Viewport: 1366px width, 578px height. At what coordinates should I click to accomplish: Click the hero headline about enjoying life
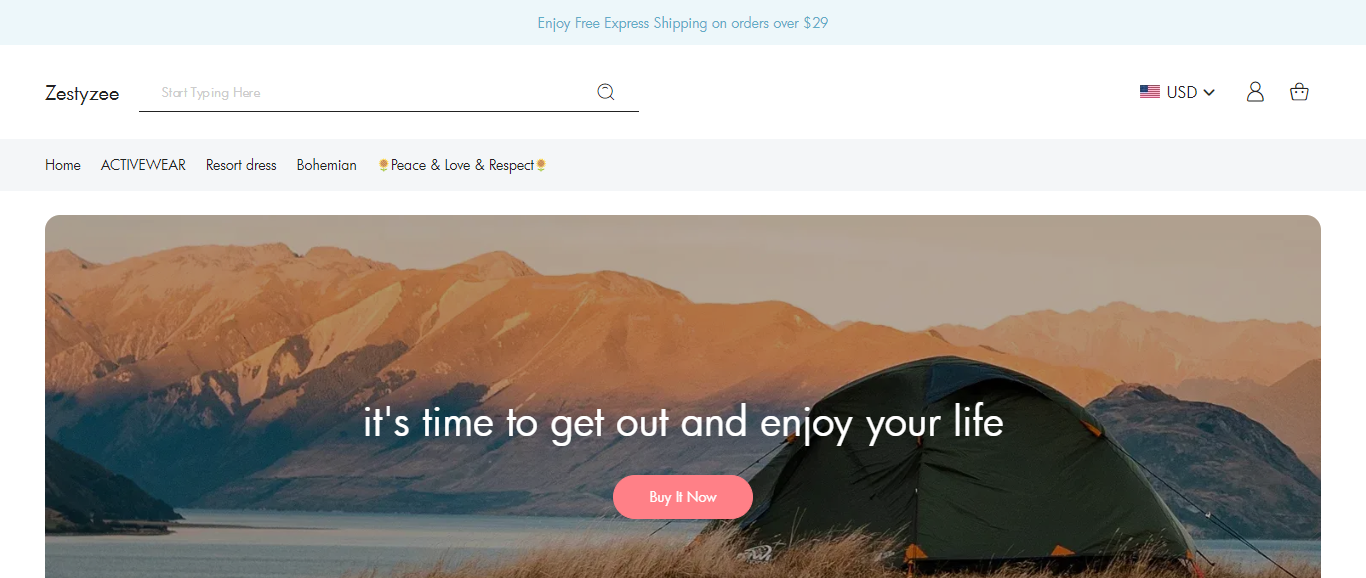click(683, 423)
